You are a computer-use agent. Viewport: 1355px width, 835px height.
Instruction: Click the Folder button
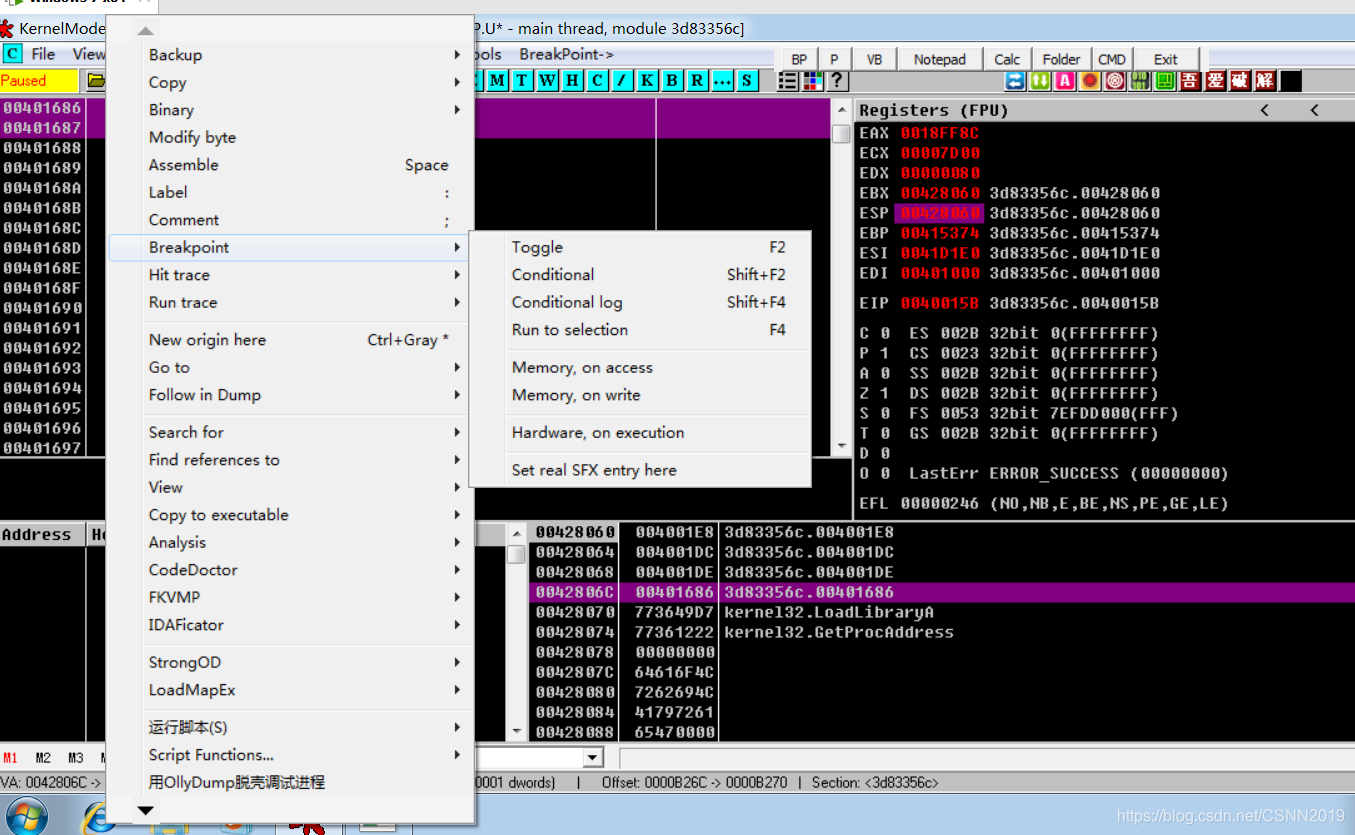pos(1061,59)
